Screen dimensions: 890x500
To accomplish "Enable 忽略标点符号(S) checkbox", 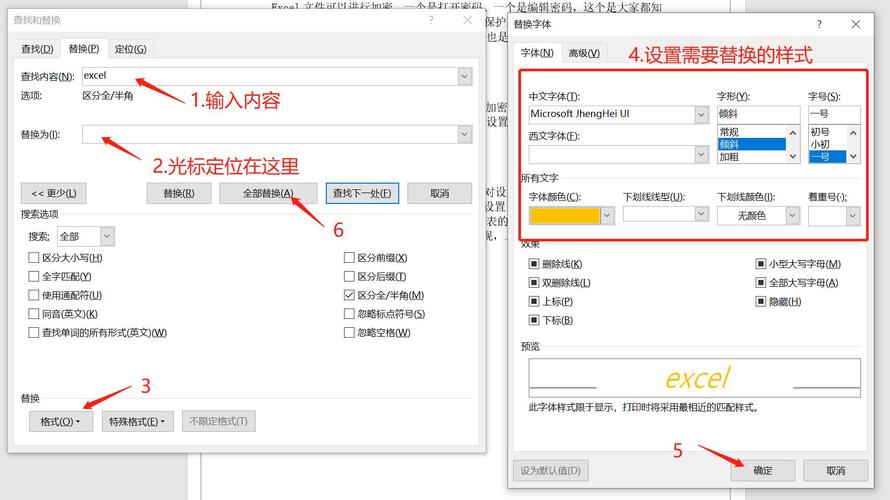I will point(349,314).
